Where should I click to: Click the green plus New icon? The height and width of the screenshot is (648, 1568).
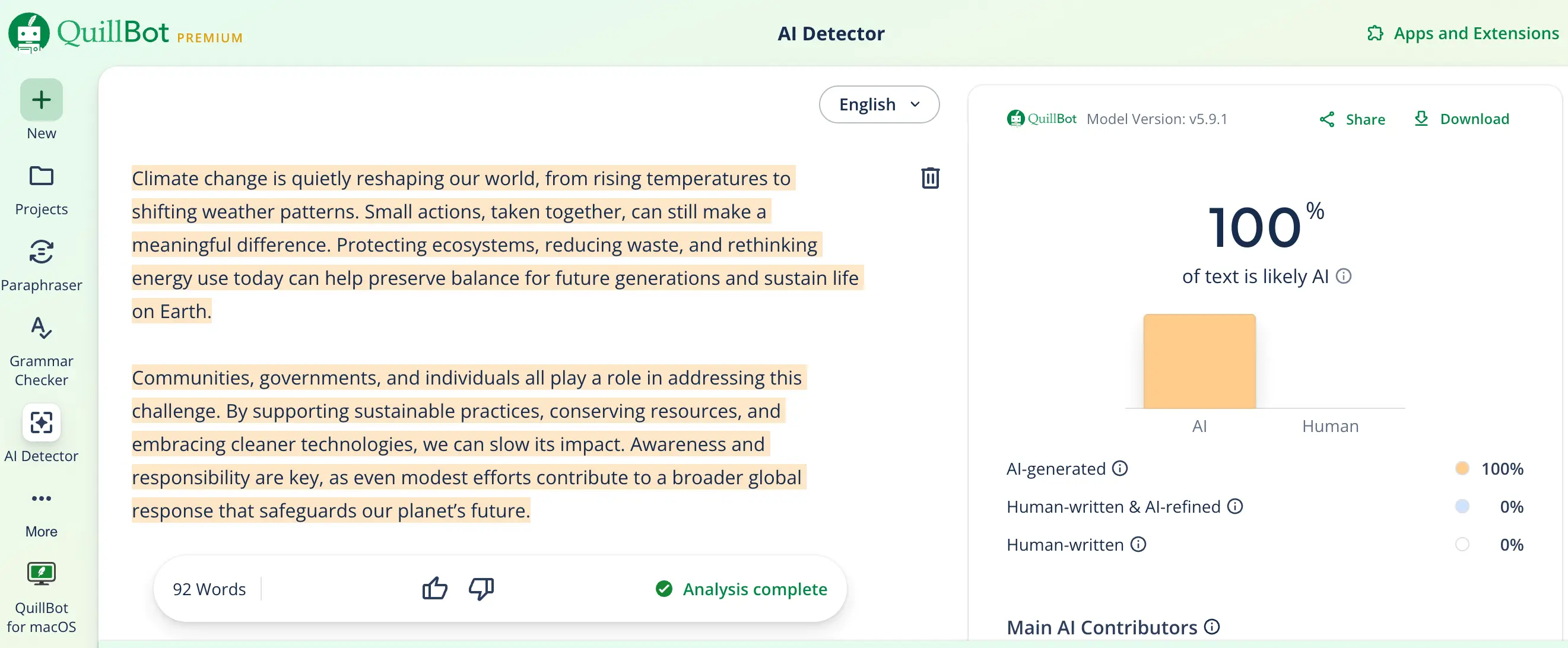42,100
